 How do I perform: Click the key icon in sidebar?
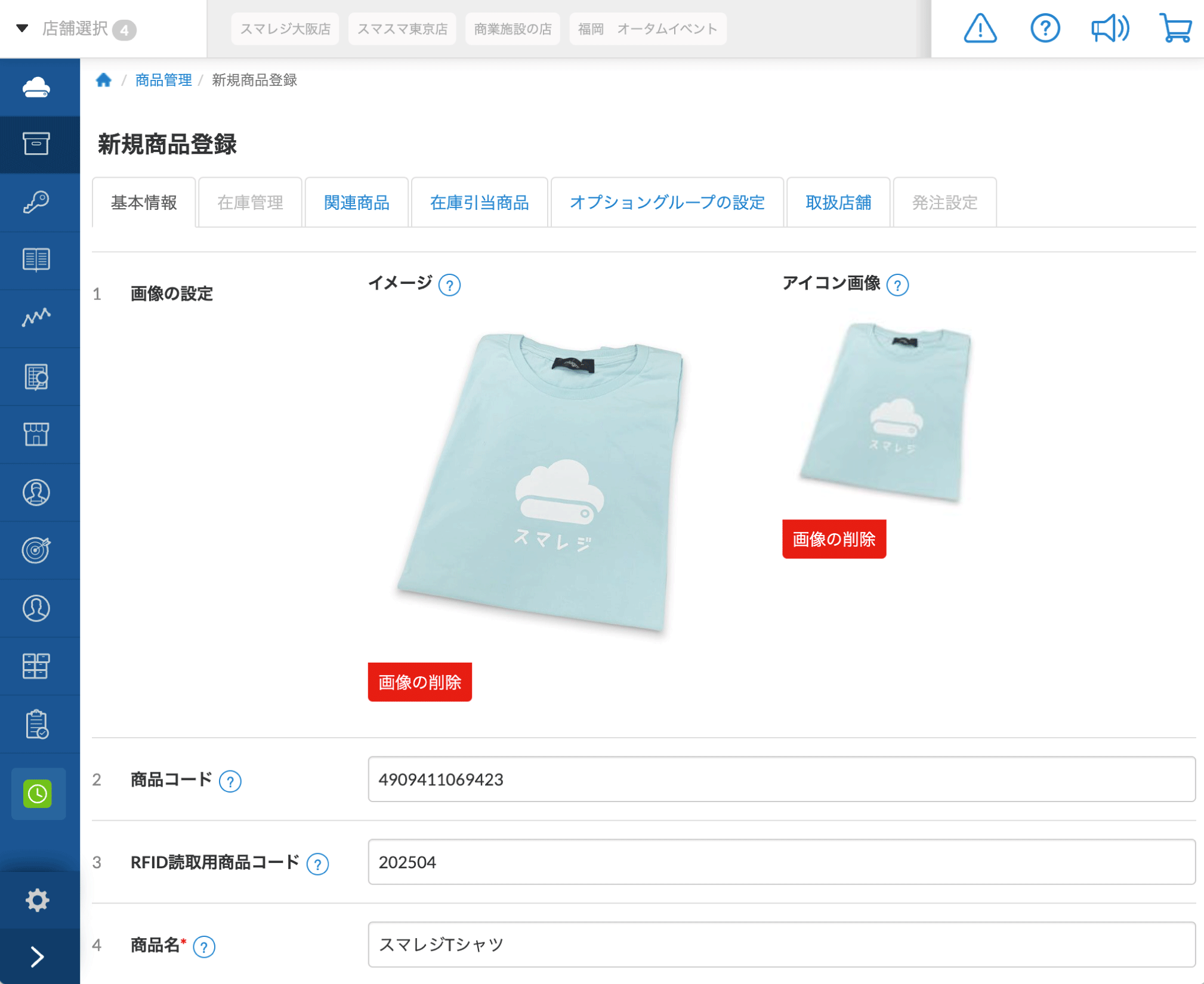tap(36, 202)
